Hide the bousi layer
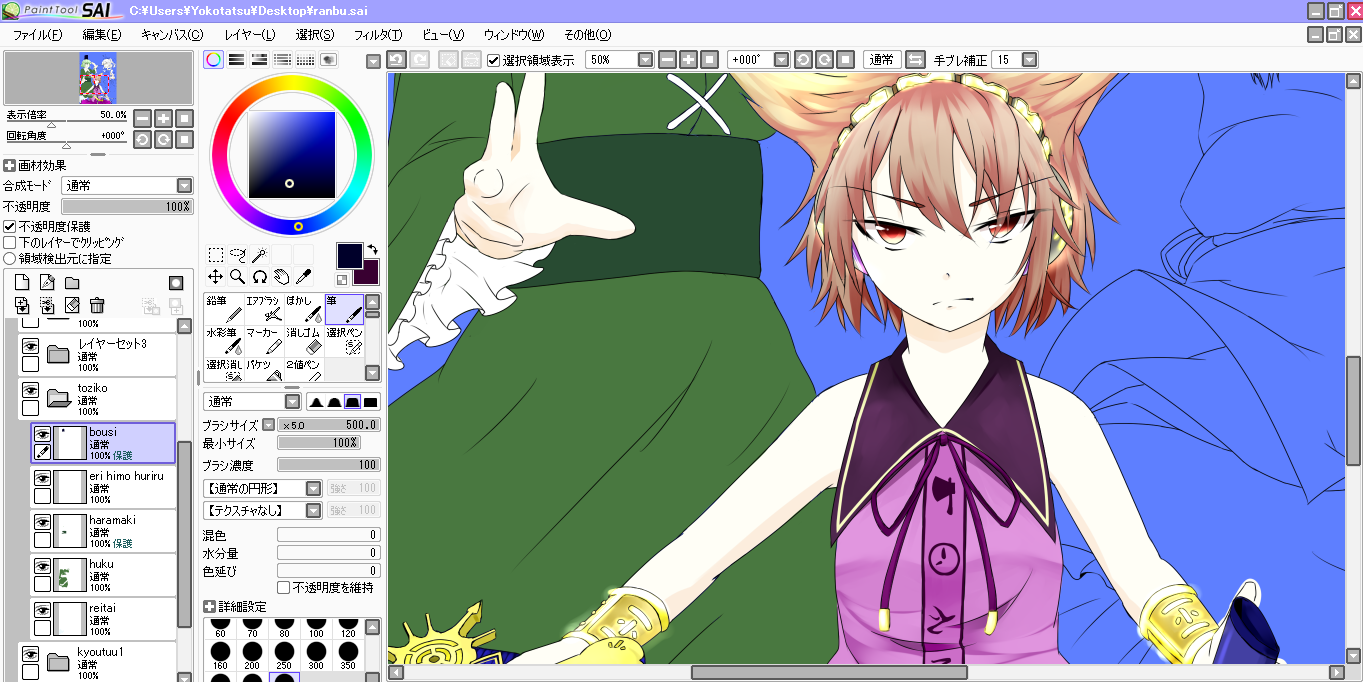 click(x=42, y=434)
